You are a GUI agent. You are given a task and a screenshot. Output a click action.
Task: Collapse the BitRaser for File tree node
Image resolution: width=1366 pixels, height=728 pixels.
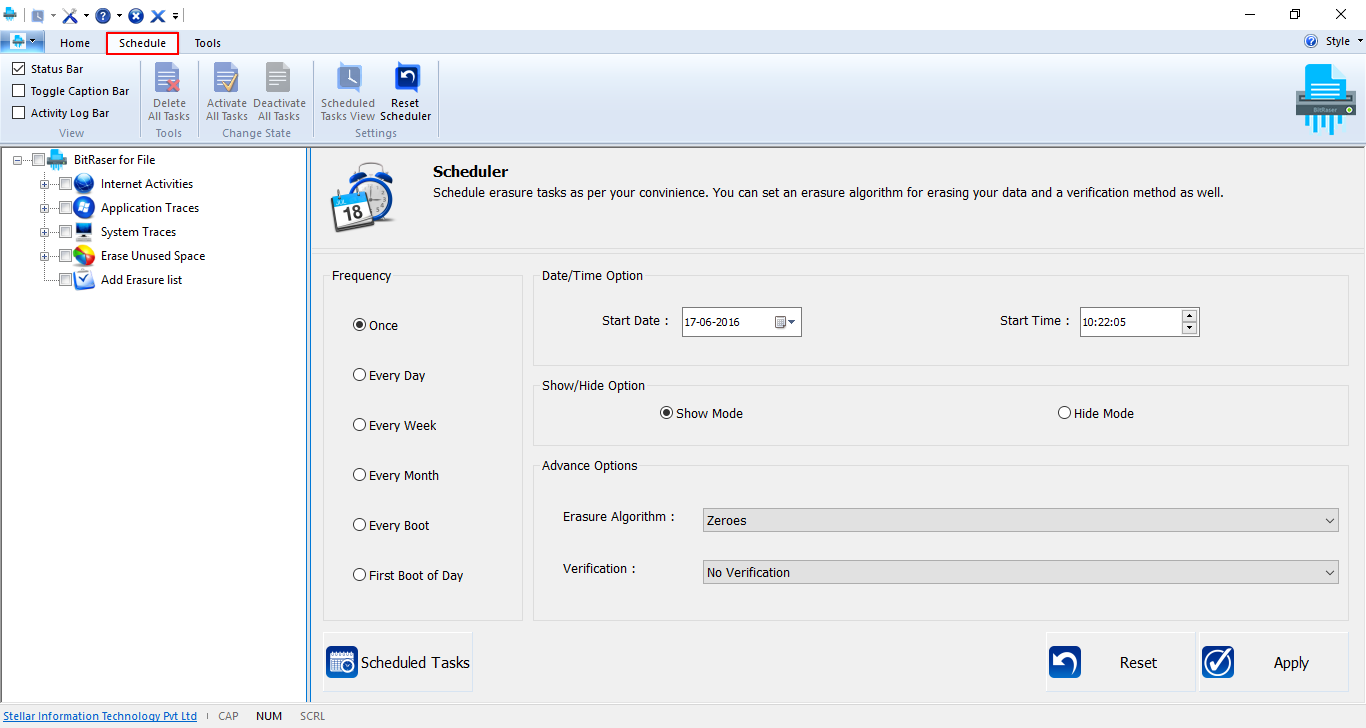(x=17, y=160)
